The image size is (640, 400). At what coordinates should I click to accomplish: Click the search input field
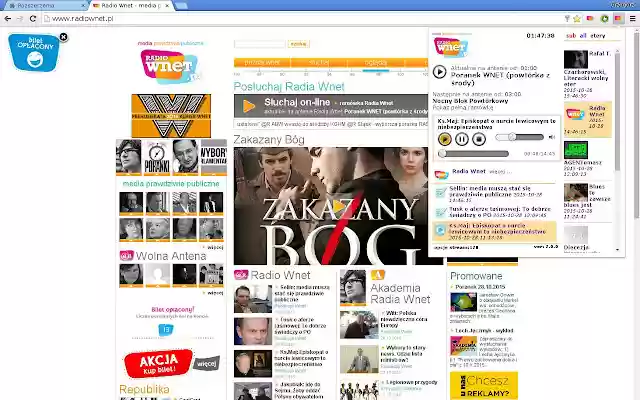click(x=260, y=44)
